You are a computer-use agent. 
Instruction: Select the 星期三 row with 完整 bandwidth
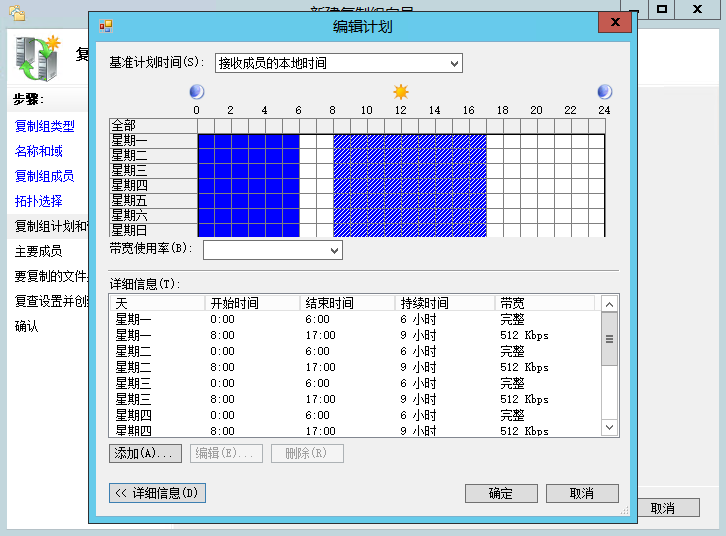(x=355, y=383)
